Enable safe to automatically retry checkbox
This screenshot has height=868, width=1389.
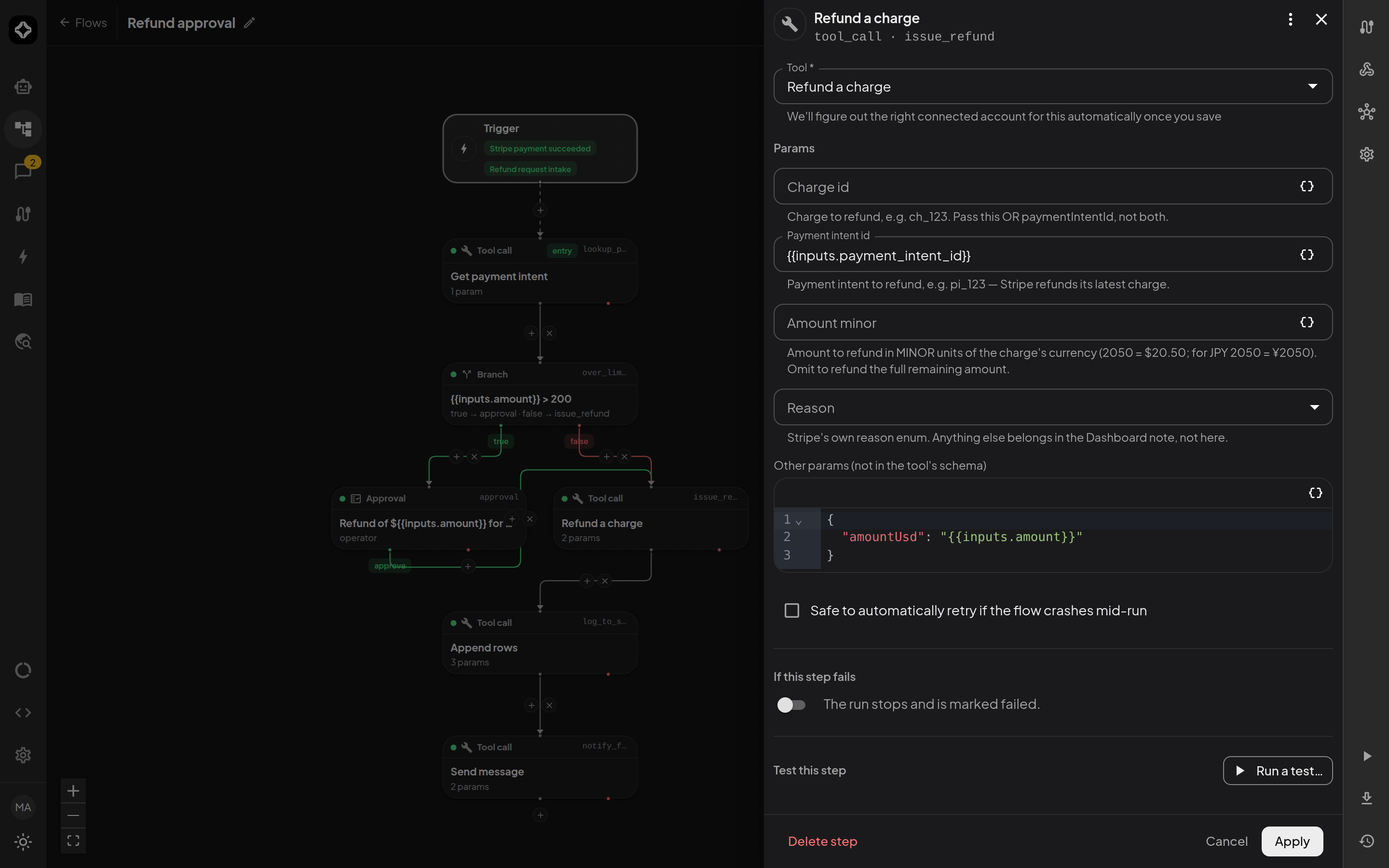tap(792, 610)
